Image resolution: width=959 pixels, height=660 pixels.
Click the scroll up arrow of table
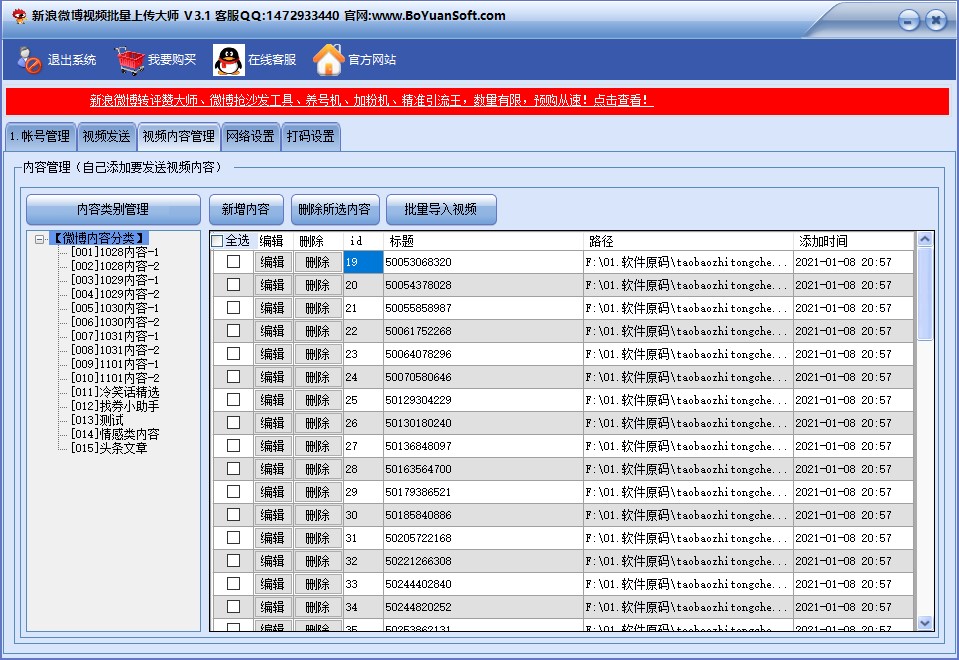pyautogui.click(x=924, y=239)
